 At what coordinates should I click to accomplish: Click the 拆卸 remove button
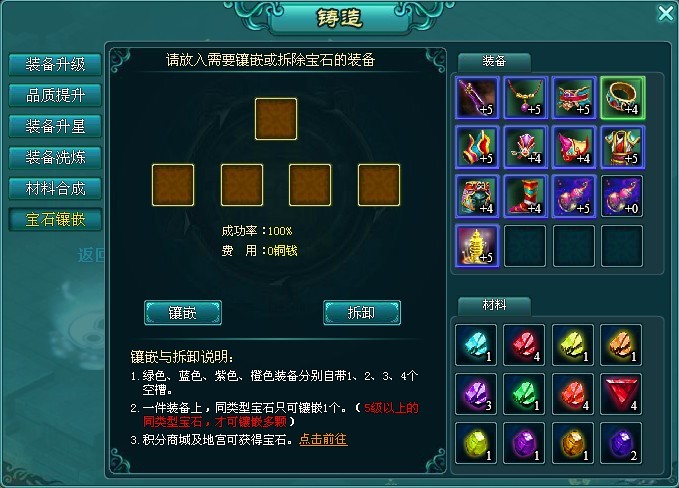click(x=362, y=313)
